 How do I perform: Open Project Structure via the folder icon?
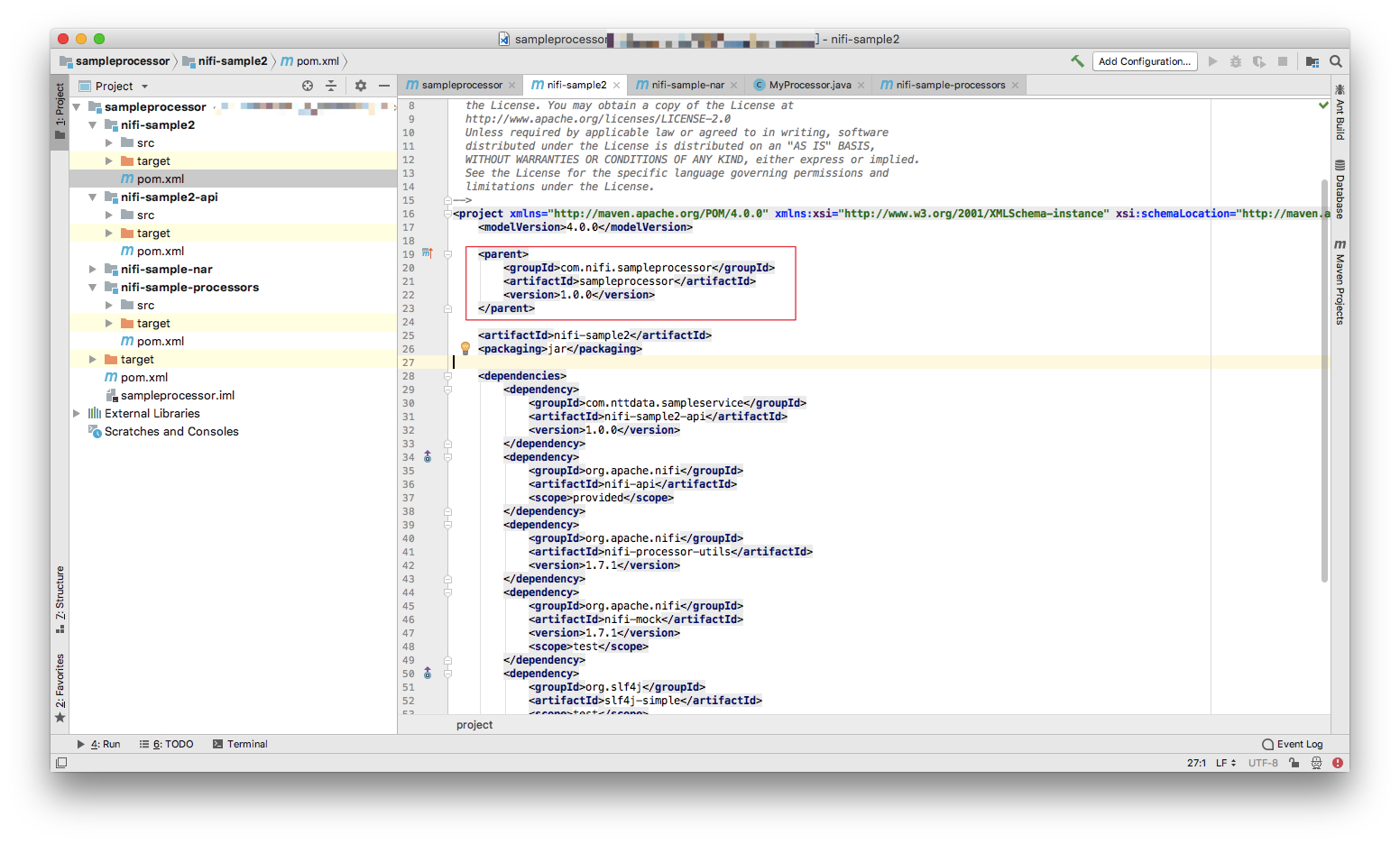(1312, 61)
